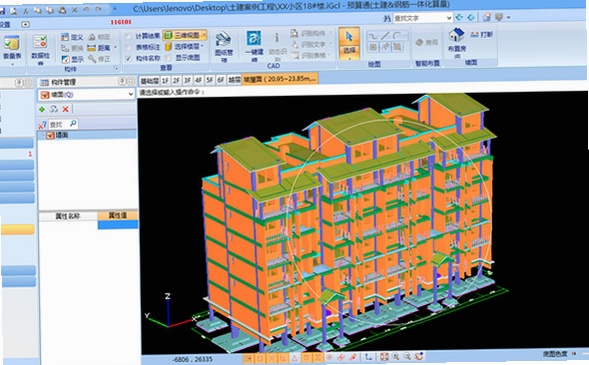The height and width of the screenshot is (365, 589).
Task: Click the green plus add-component icon
Action: coord(42,109)
